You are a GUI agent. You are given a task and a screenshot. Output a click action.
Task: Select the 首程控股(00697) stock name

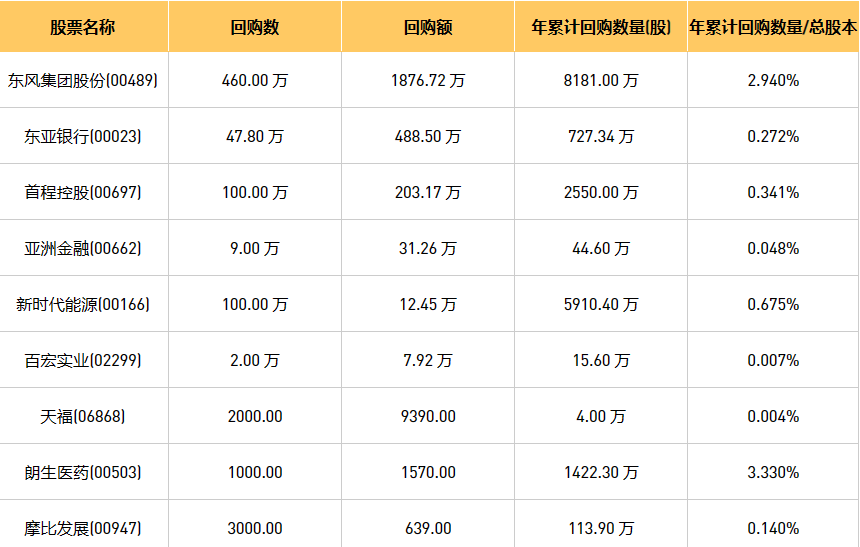tap(83, 192)
